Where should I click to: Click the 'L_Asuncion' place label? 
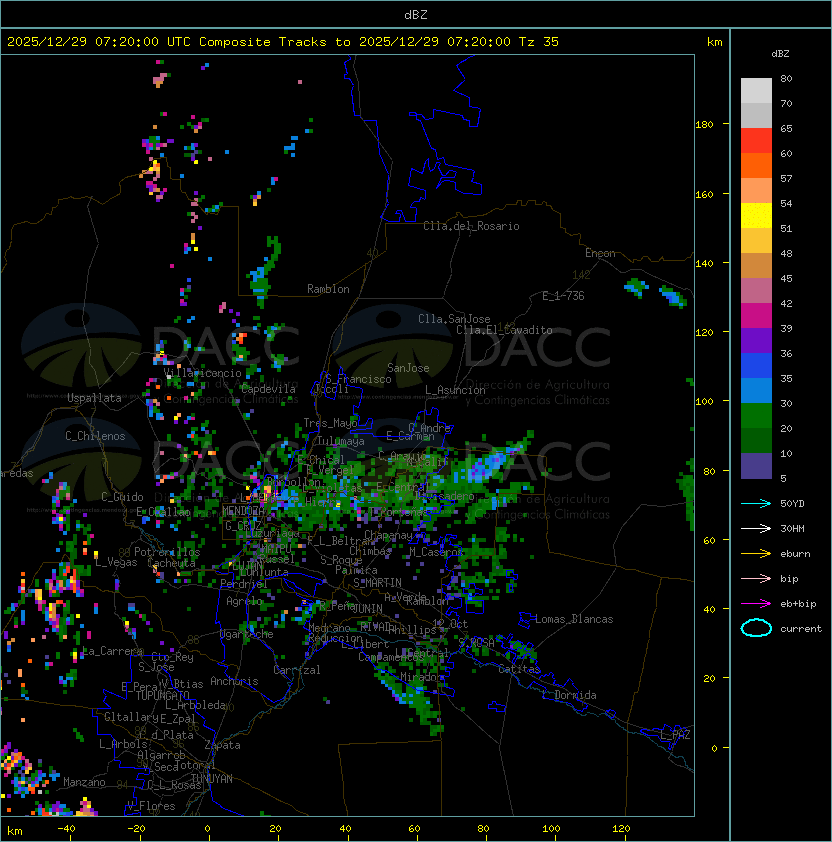455,390
